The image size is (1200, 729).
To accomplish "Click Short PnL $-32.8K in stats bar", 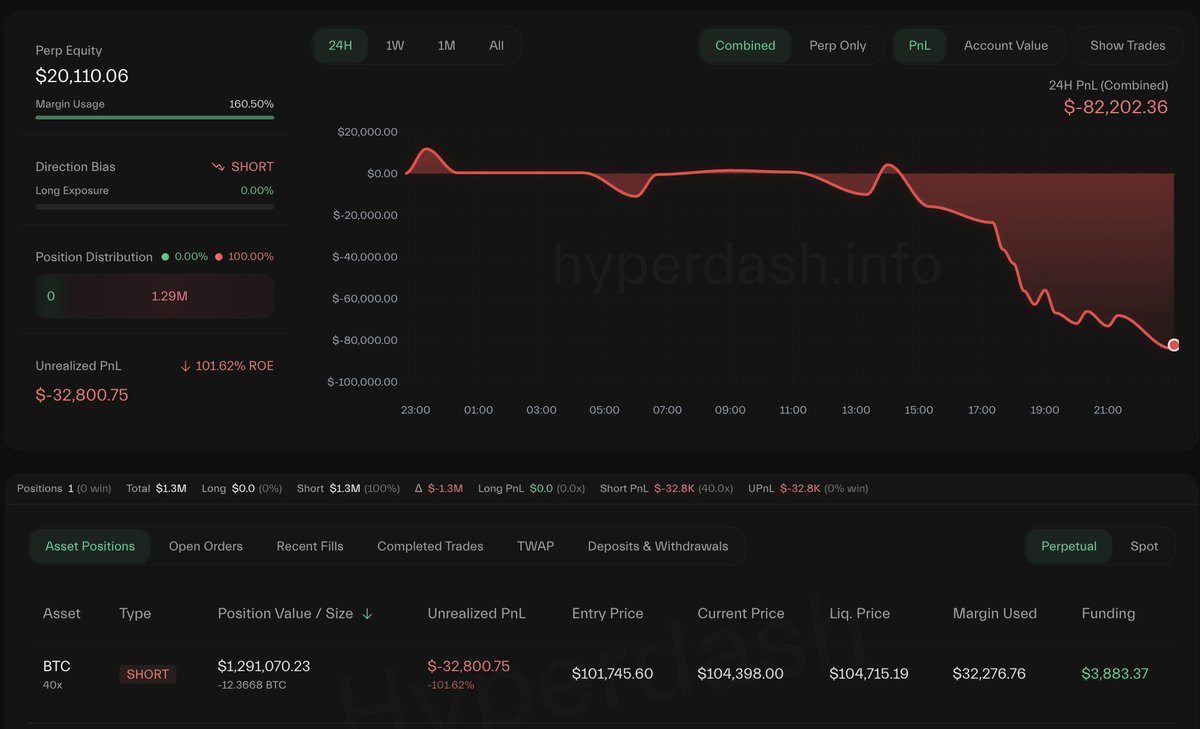I will coord(666,488).
